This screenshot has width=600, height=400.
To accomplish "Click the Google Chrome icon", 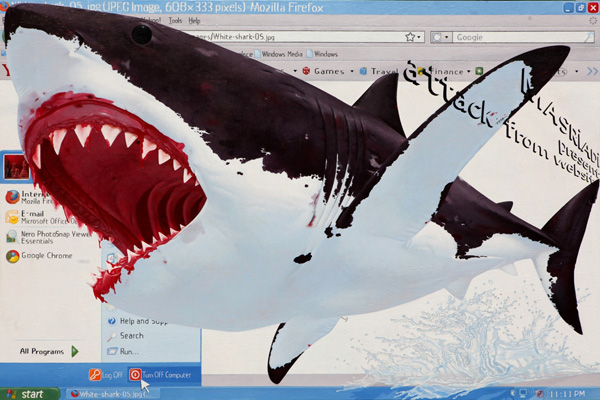I will pos(13,256).
